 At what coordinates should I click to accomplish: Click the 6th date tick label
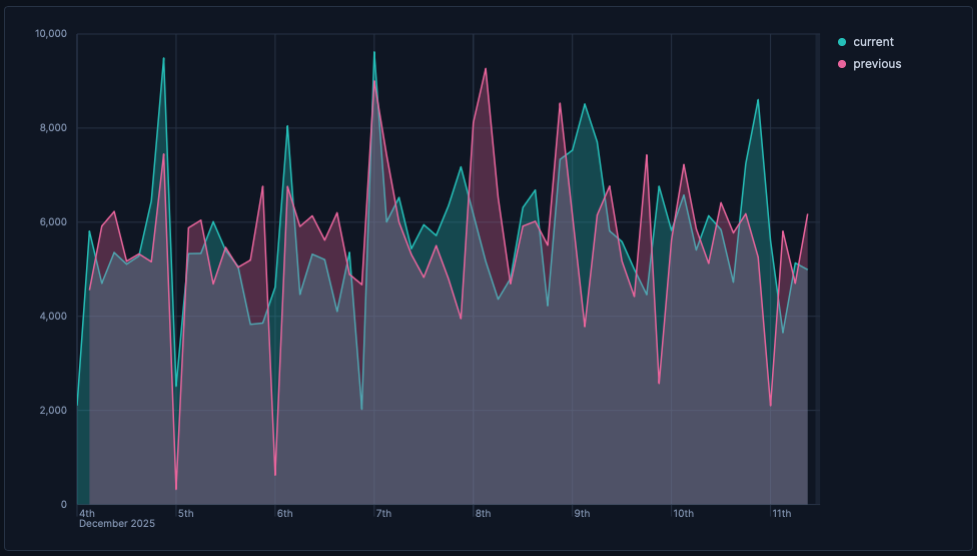click(x=285, y=514)
